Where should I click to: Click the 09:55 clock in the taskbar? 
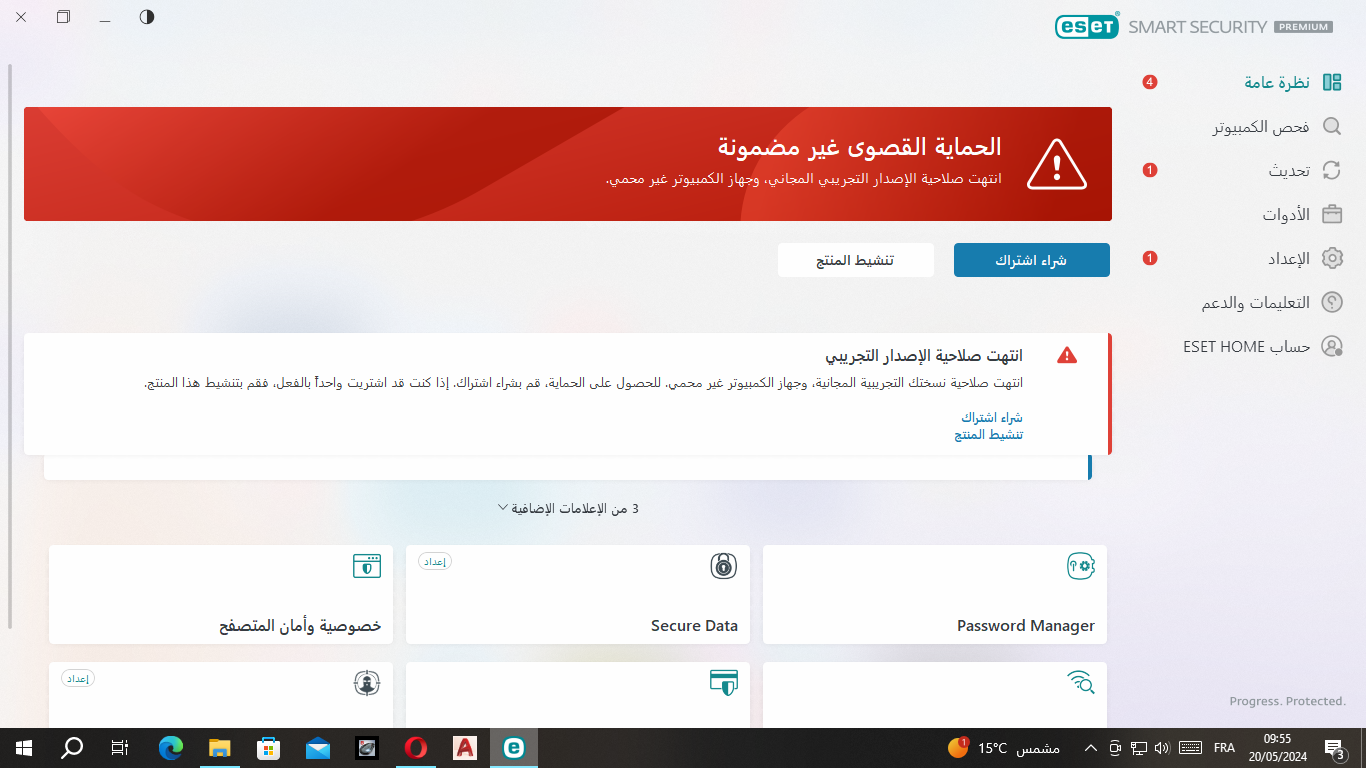[1277, 738]
